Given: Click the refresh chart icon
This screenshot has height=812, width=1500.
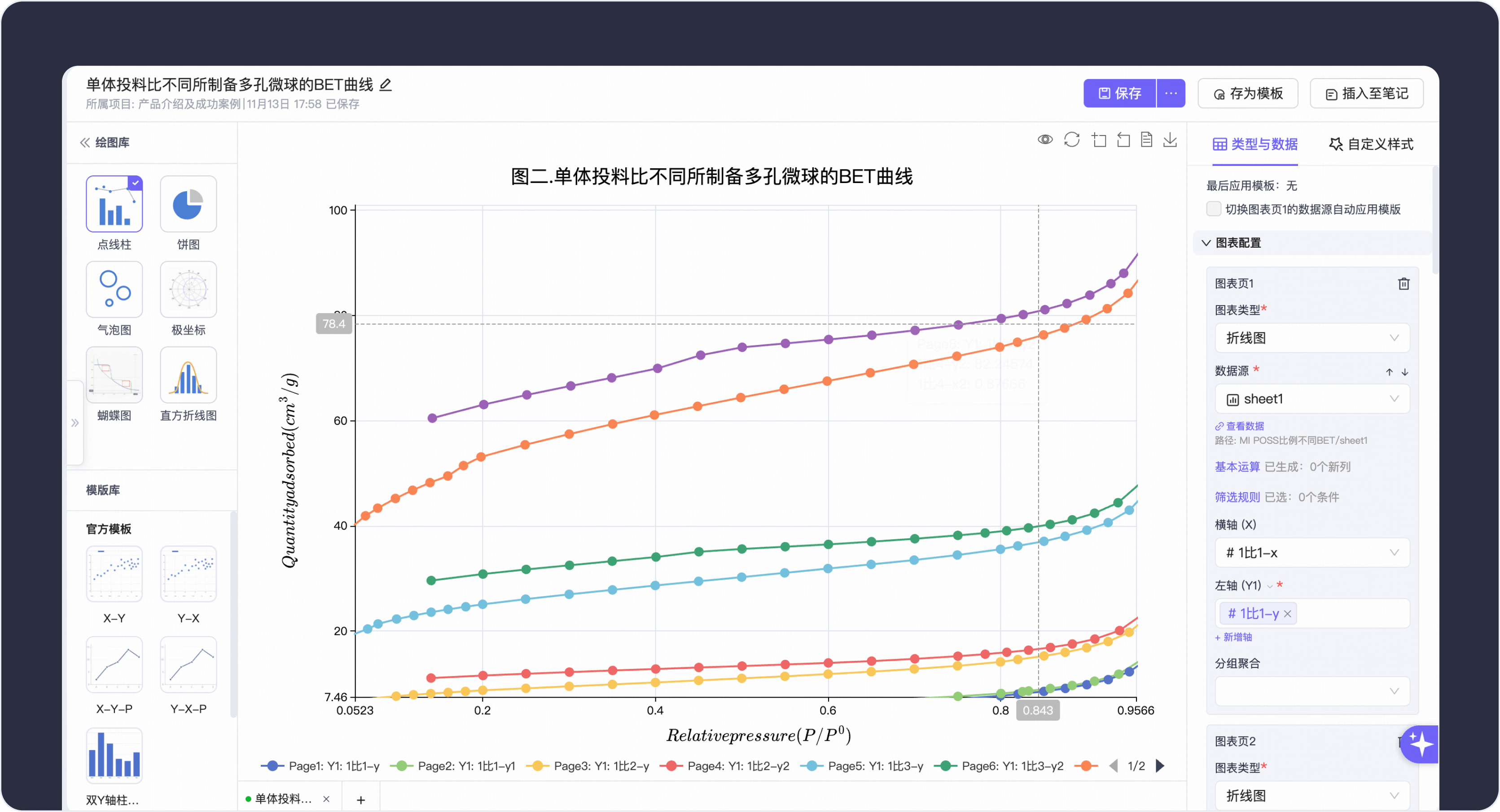Looking at the screenshot, I should pyautogui.click(x=1072, y=140).
